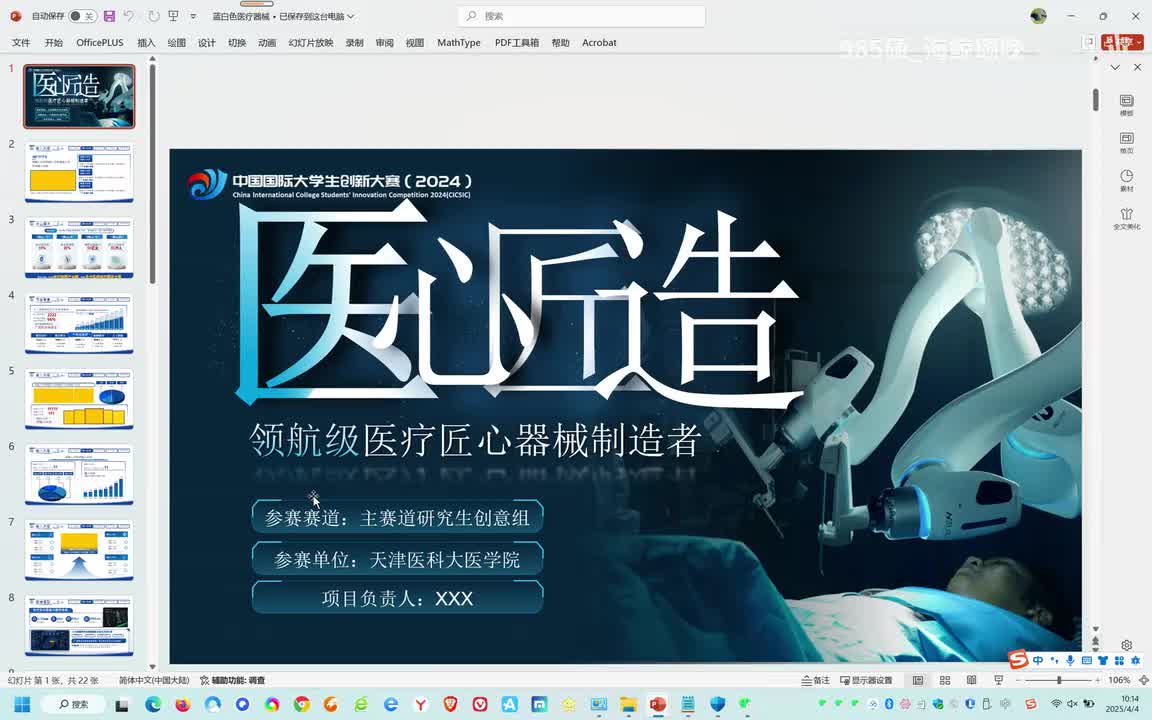Click the 全文美化 beautify icon

pos(1126,218)
